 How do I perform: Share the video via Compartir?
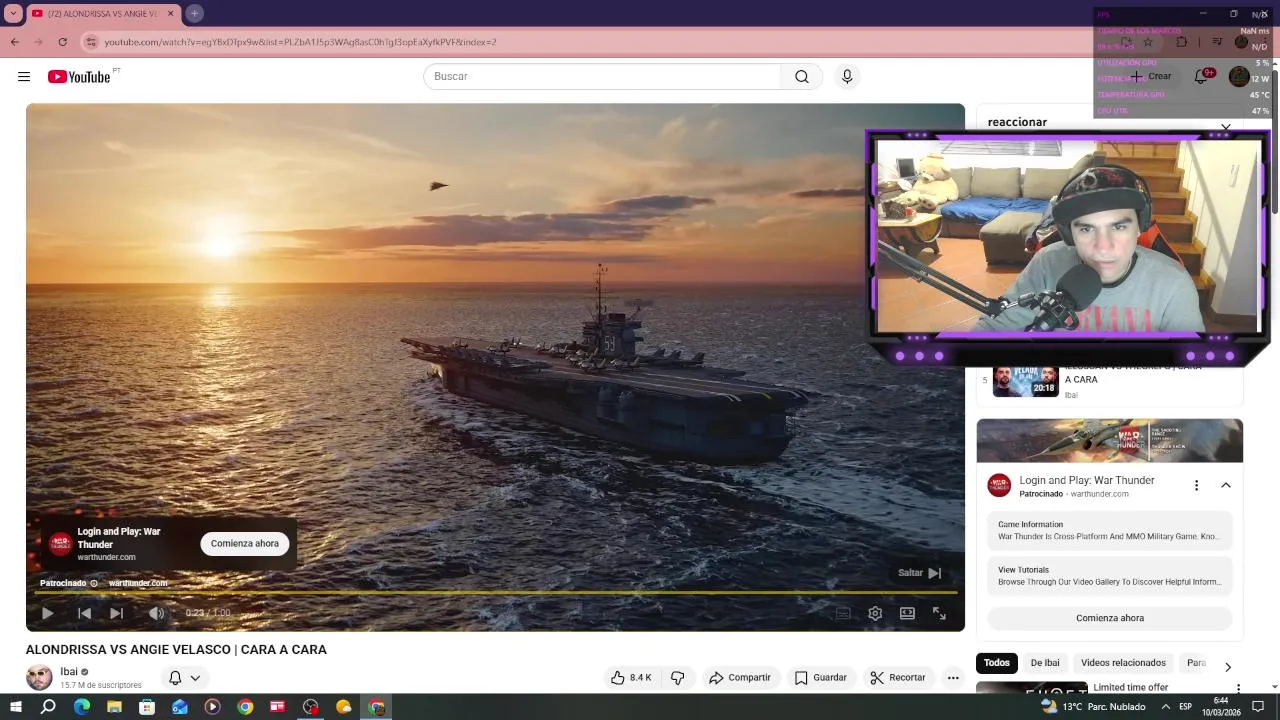(740, 677)
